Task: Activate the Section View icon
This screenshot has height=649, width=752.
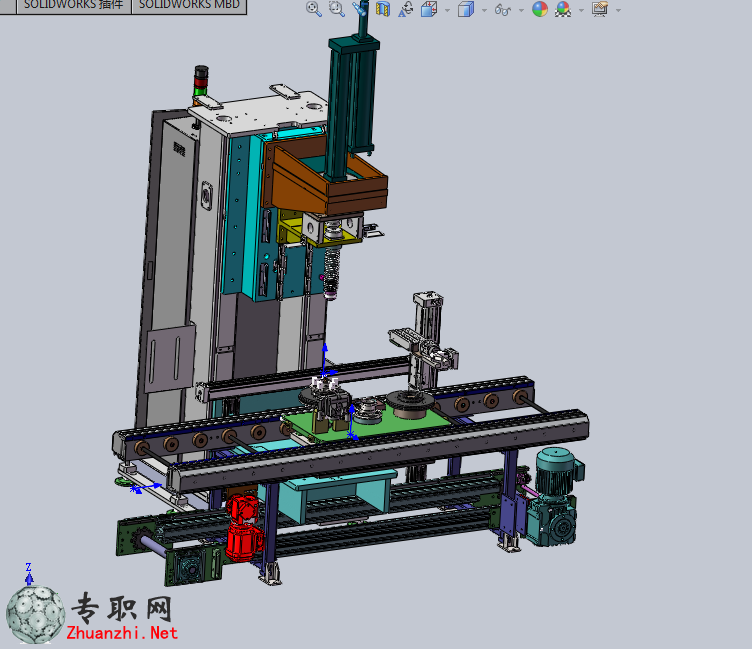Action: pyautogui.click(x=383, y=9)
